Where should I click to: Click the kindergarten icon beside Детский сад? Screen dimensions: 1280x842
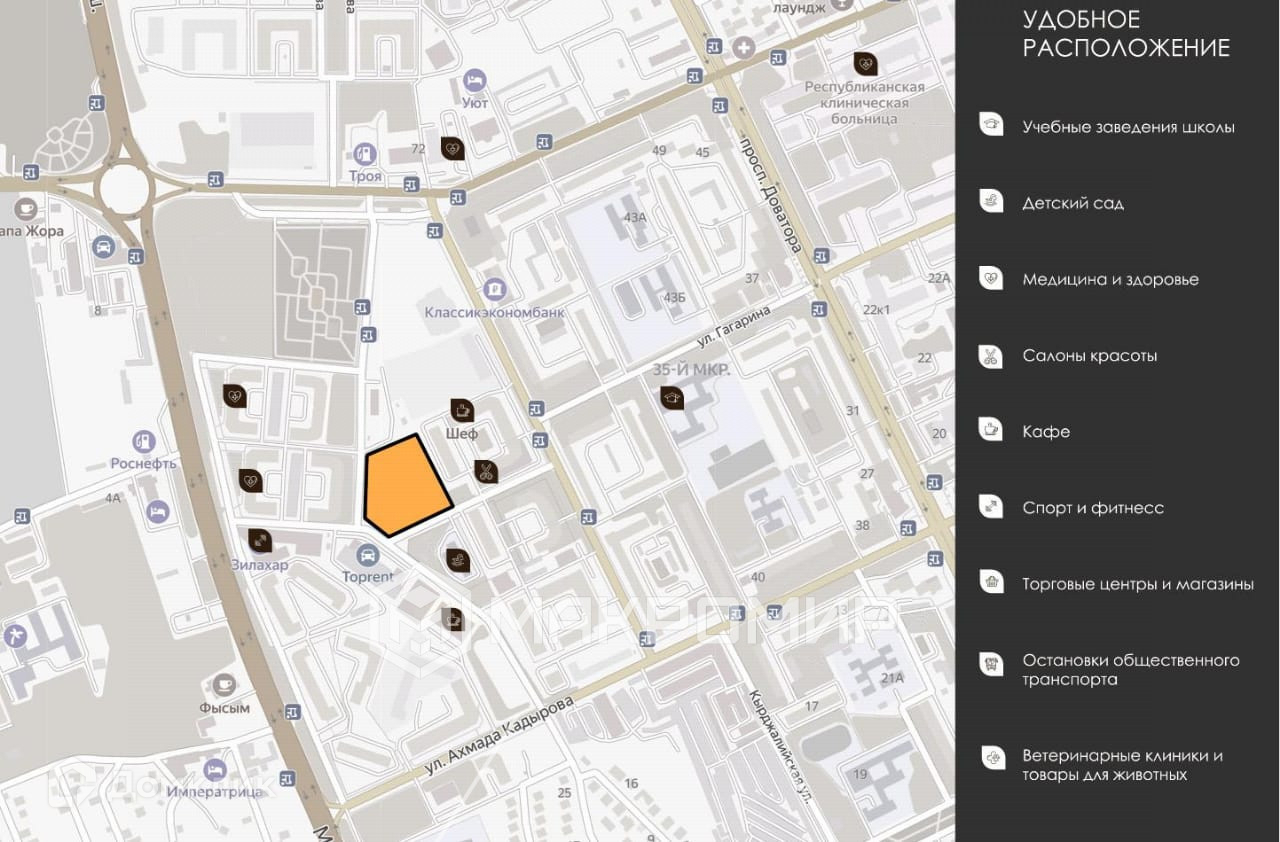[x=991, y=200]
